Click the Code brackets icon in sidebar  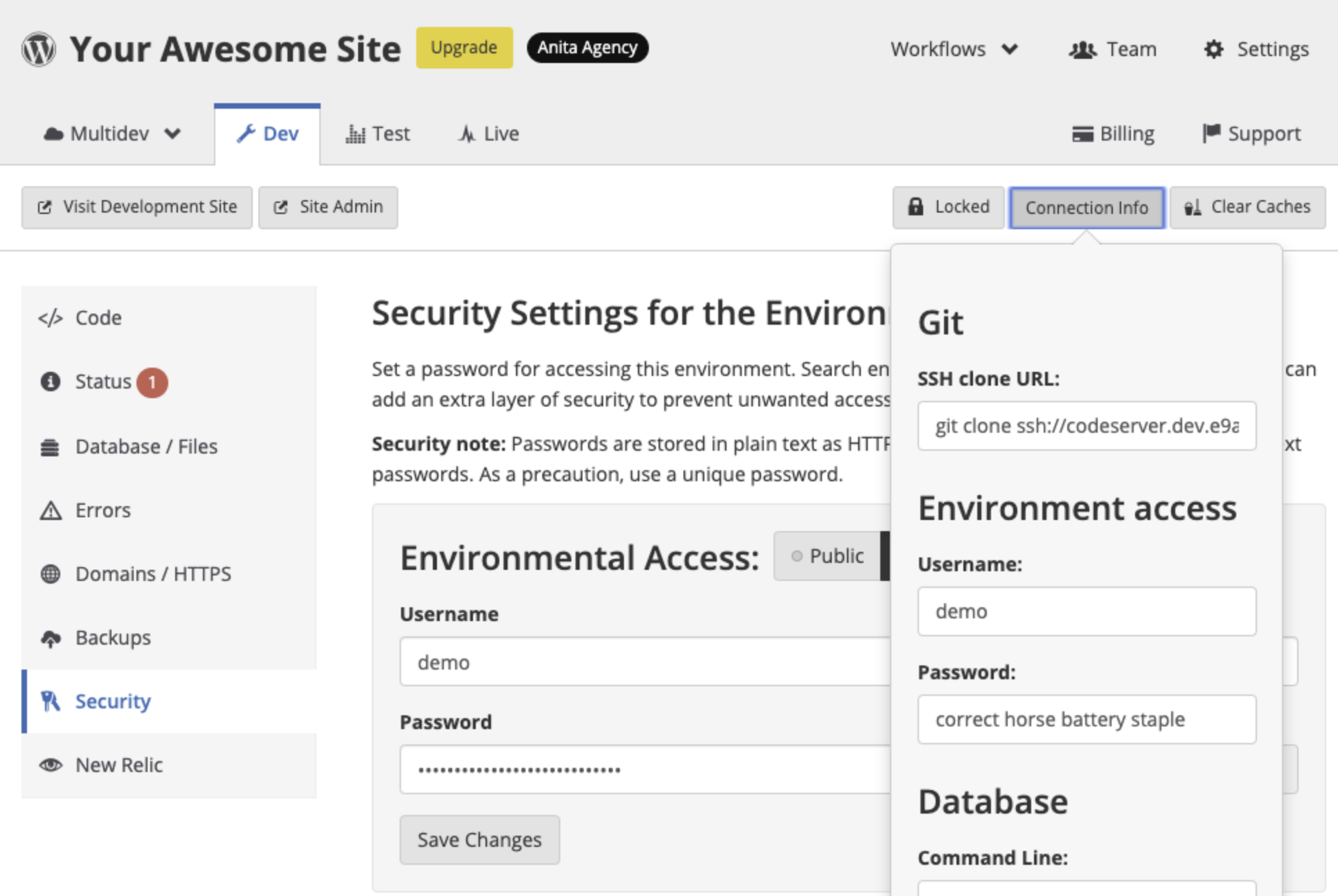(51, 318)
